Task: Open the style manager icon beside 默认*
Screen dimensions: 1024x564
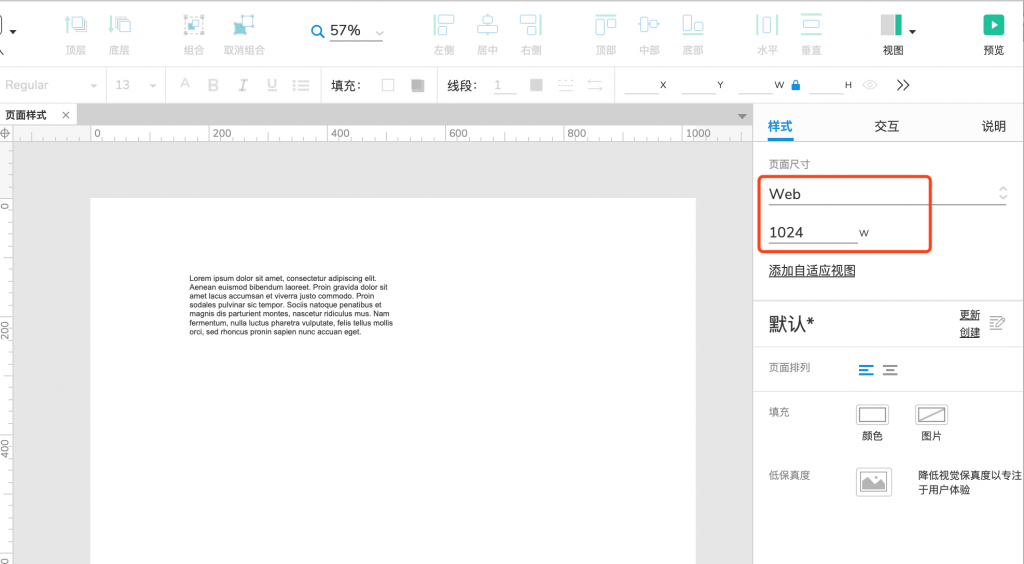Action: click(996, 323)
